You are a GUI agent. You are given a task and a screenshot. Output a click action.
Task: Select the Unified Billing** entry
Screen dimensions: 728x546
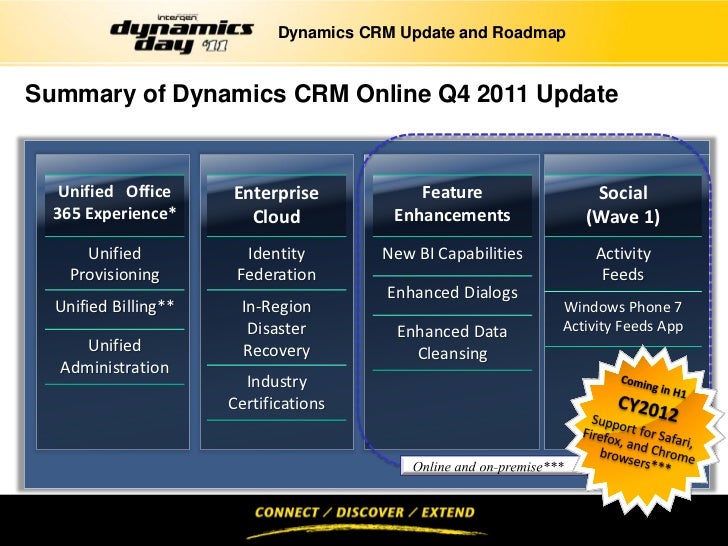coord(115,306)
